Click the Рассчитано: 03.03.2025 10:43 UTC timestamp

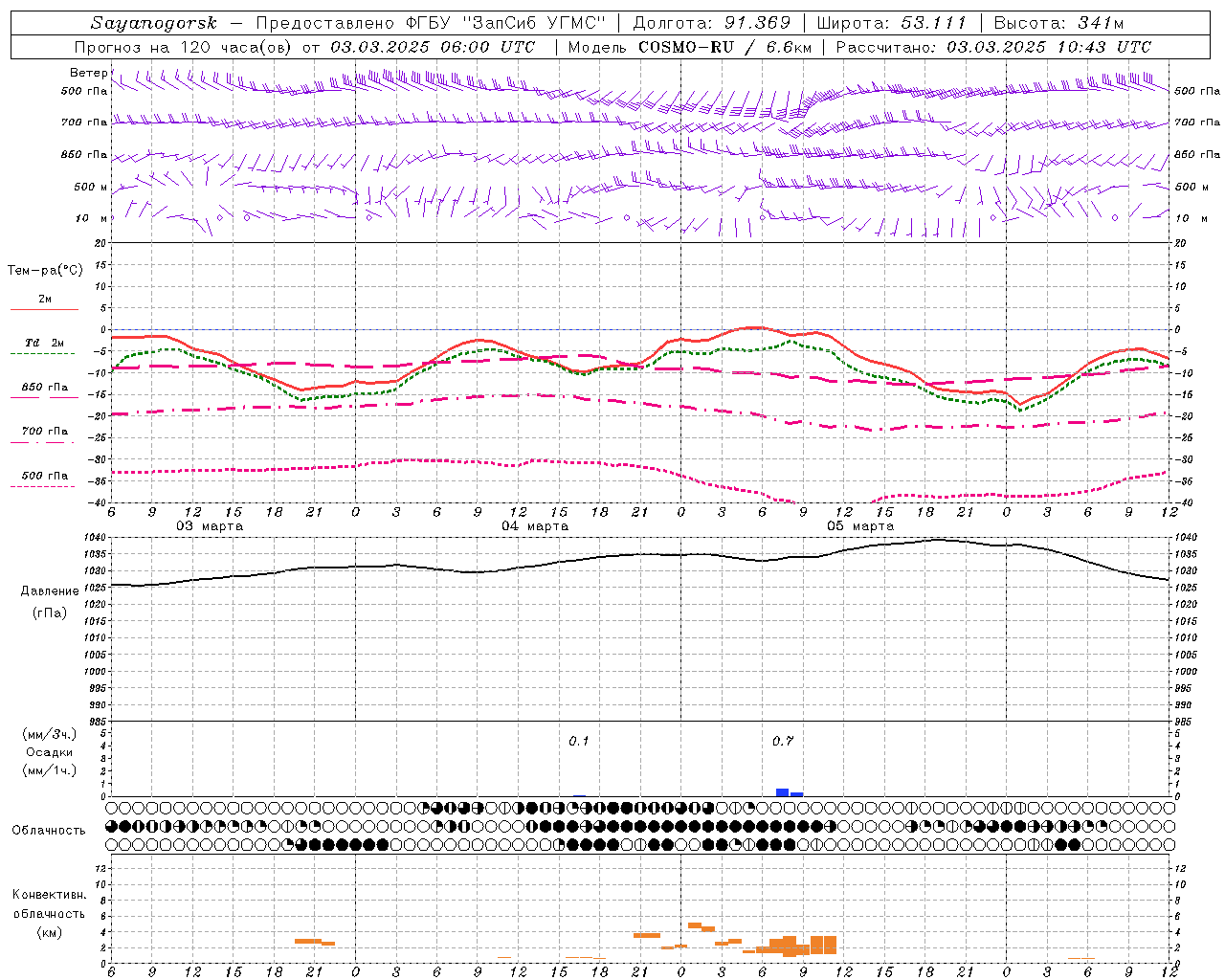coord(993,47)
